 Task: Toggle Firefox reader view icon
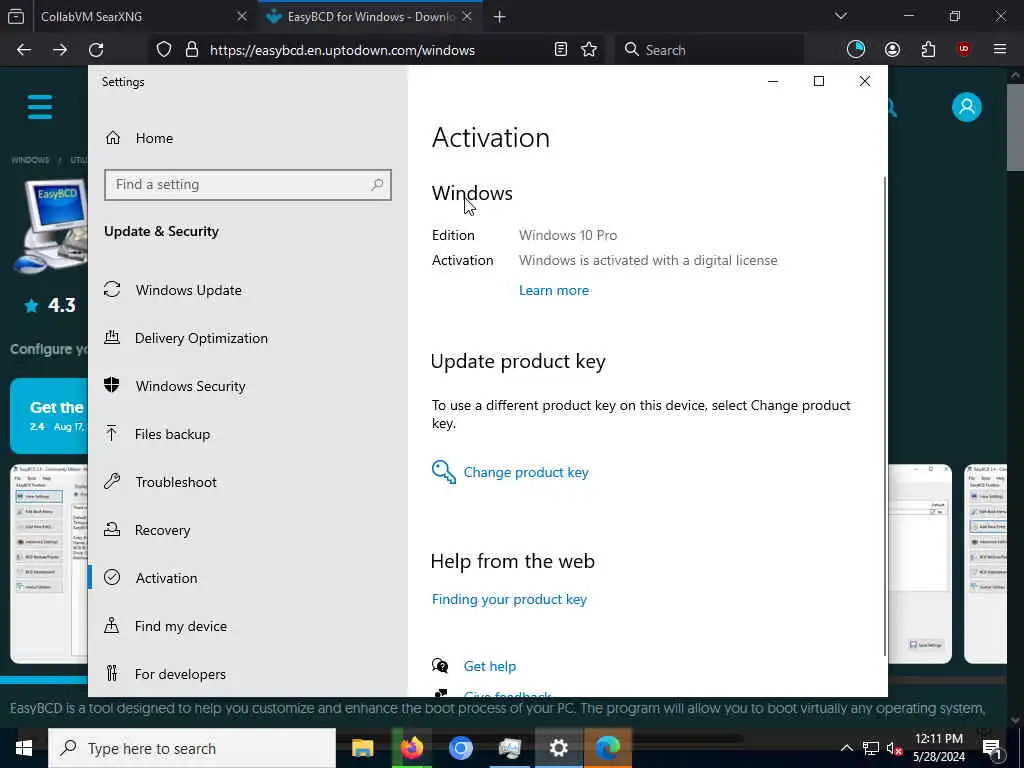[560, 50]
